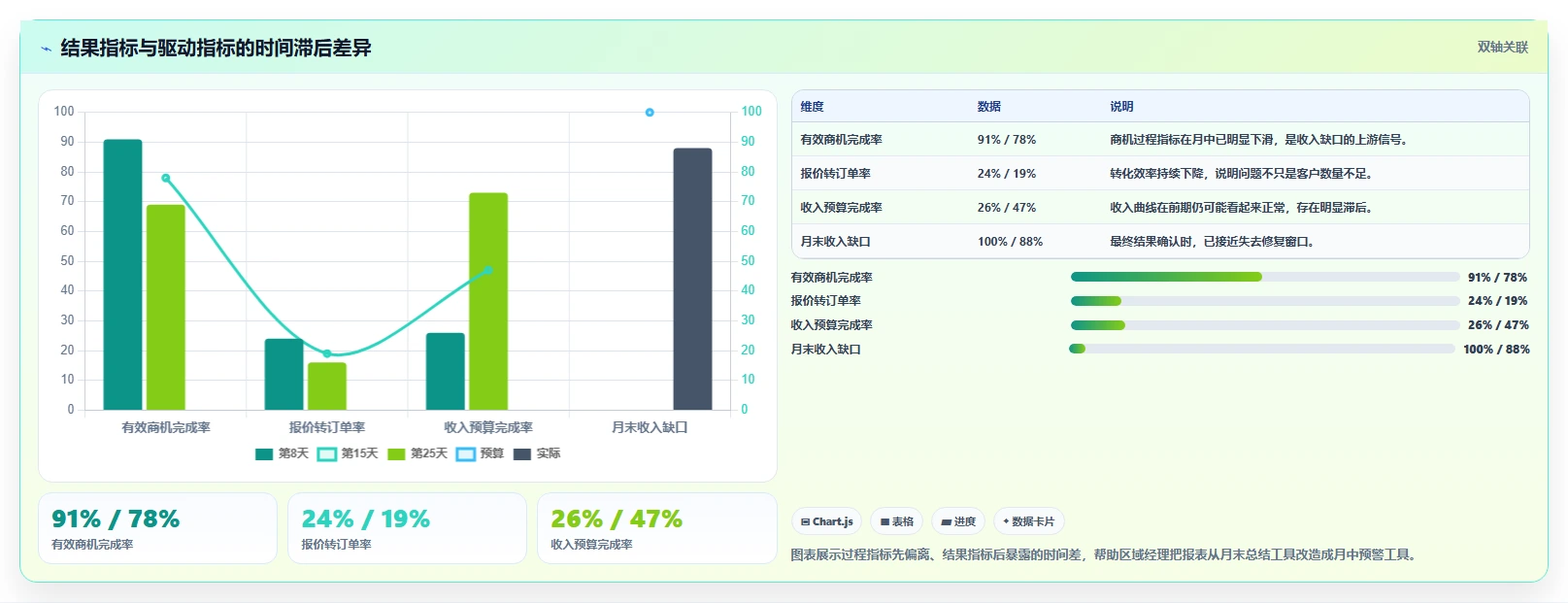
Task: Click the 双轴关联 badge
Action: point(1502,47)
